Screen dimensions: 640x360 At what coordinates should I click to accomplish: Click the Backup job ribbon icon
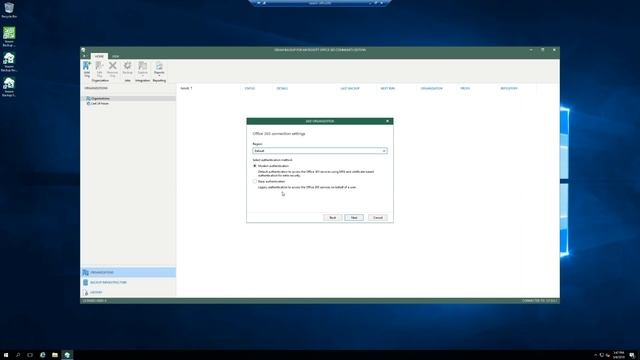(127, 68)
